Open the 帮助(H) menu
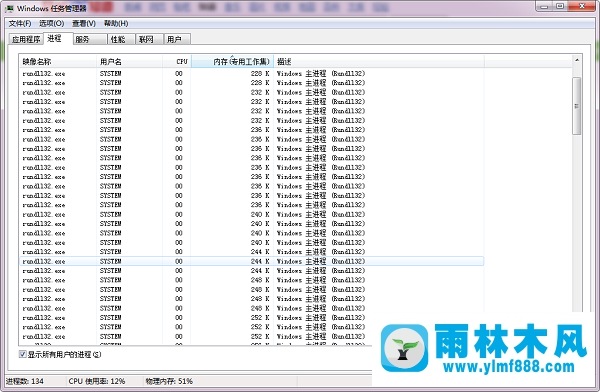This screenshot has width=600, height=392. (116, 23)
